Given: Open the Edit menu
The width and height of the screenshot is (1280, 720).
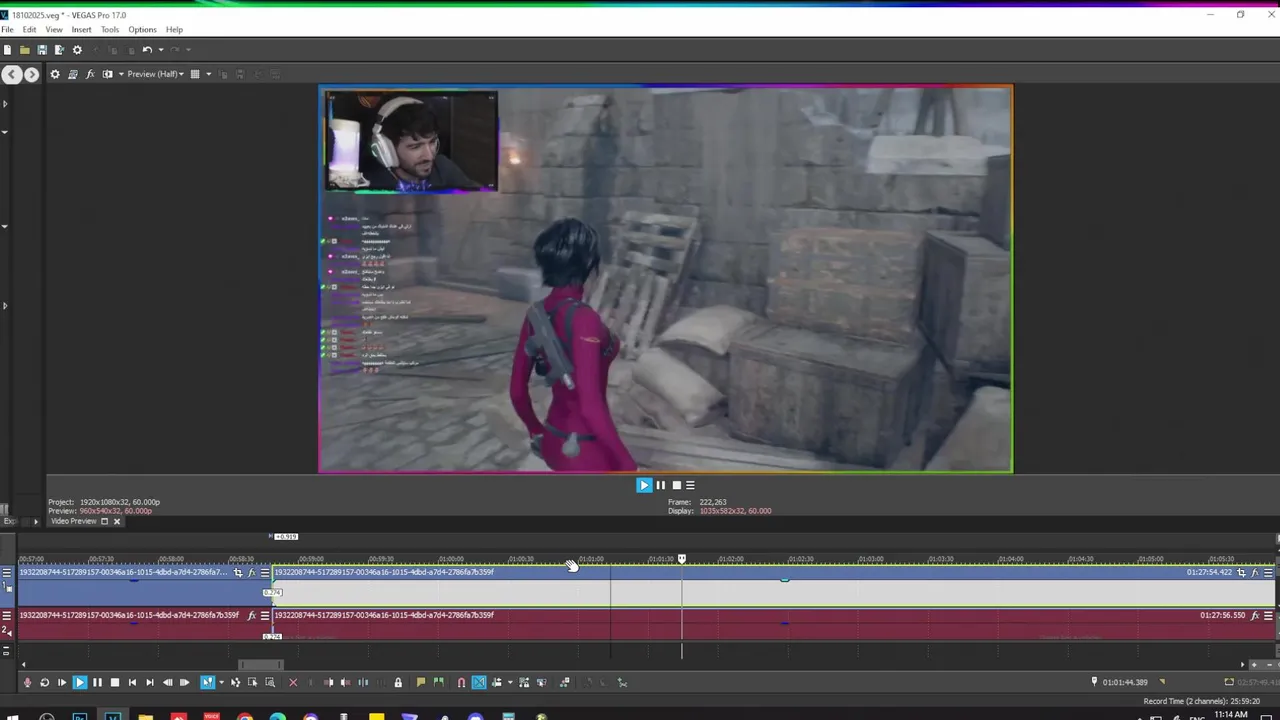Looking at the screenshot, I should [x=29, y=30].
